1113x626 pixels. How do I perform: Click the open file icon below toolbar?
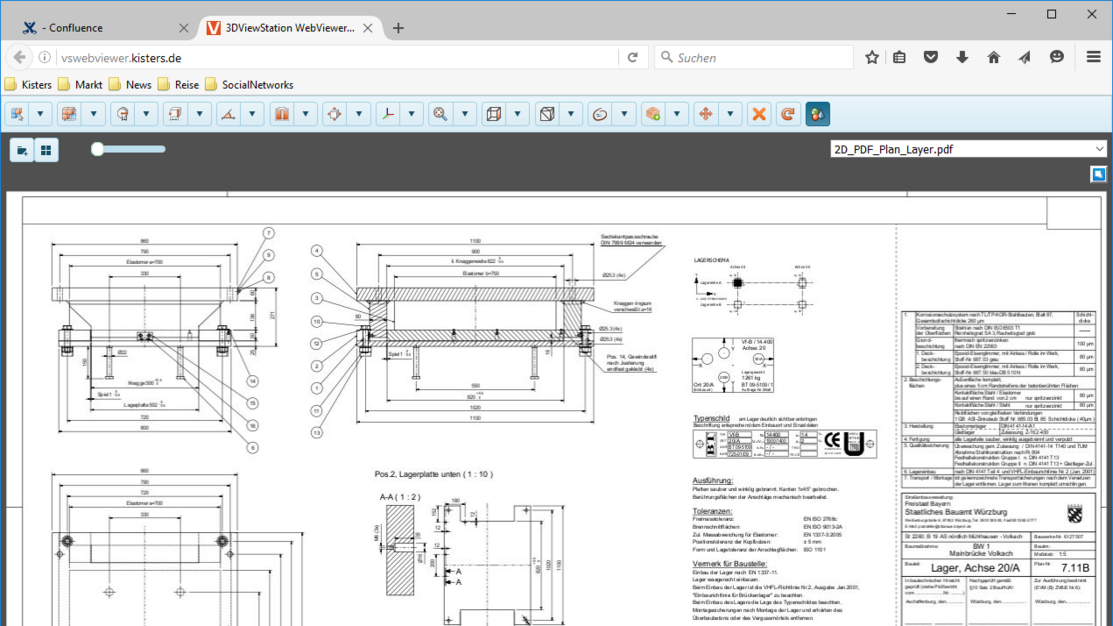22,150
